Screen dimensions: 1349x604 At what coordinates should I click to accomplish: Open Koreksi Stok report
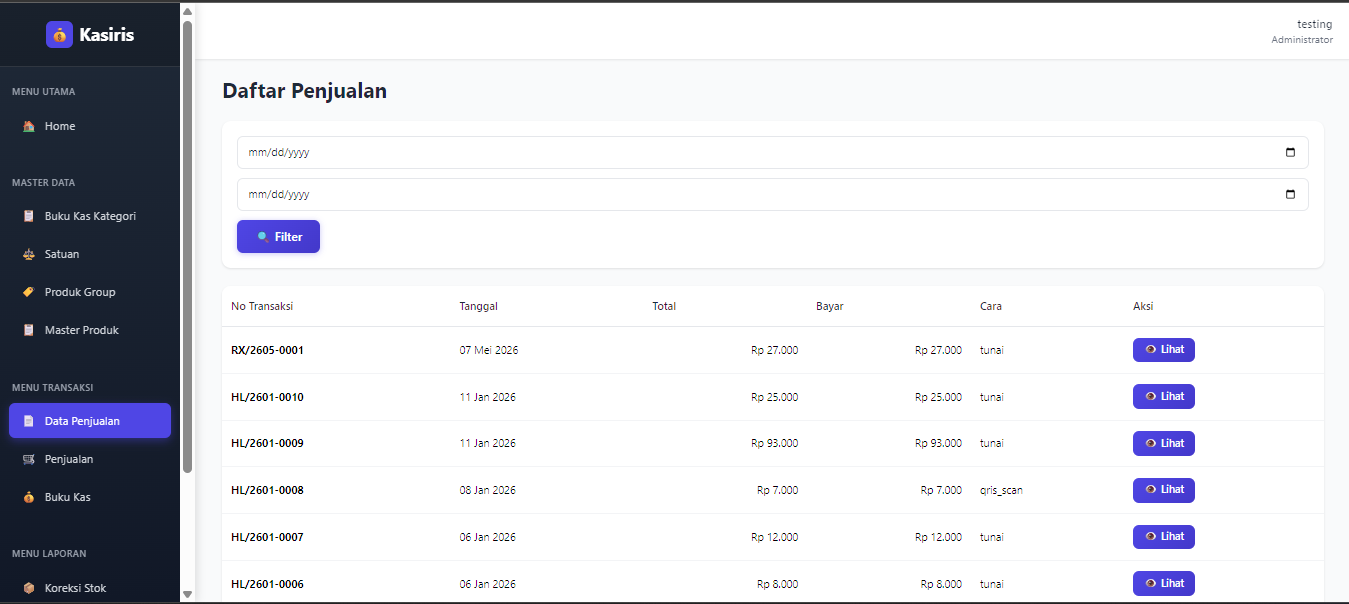90,588
